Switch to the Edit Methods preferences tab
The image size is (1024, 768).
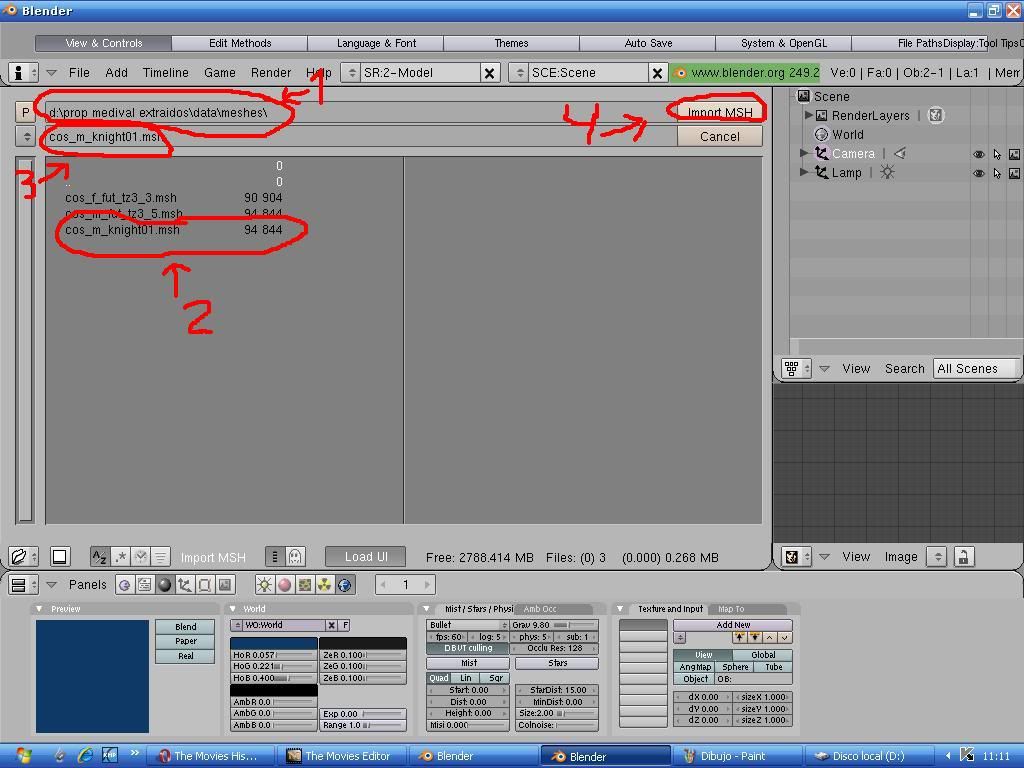240,43
